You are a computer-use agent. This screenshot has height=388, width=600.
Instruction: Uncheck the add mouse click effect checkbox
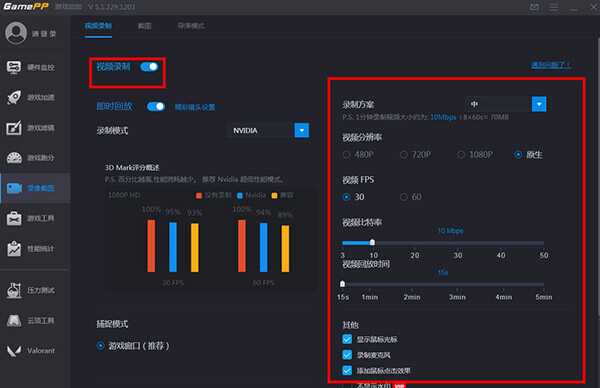coord(347,370)
